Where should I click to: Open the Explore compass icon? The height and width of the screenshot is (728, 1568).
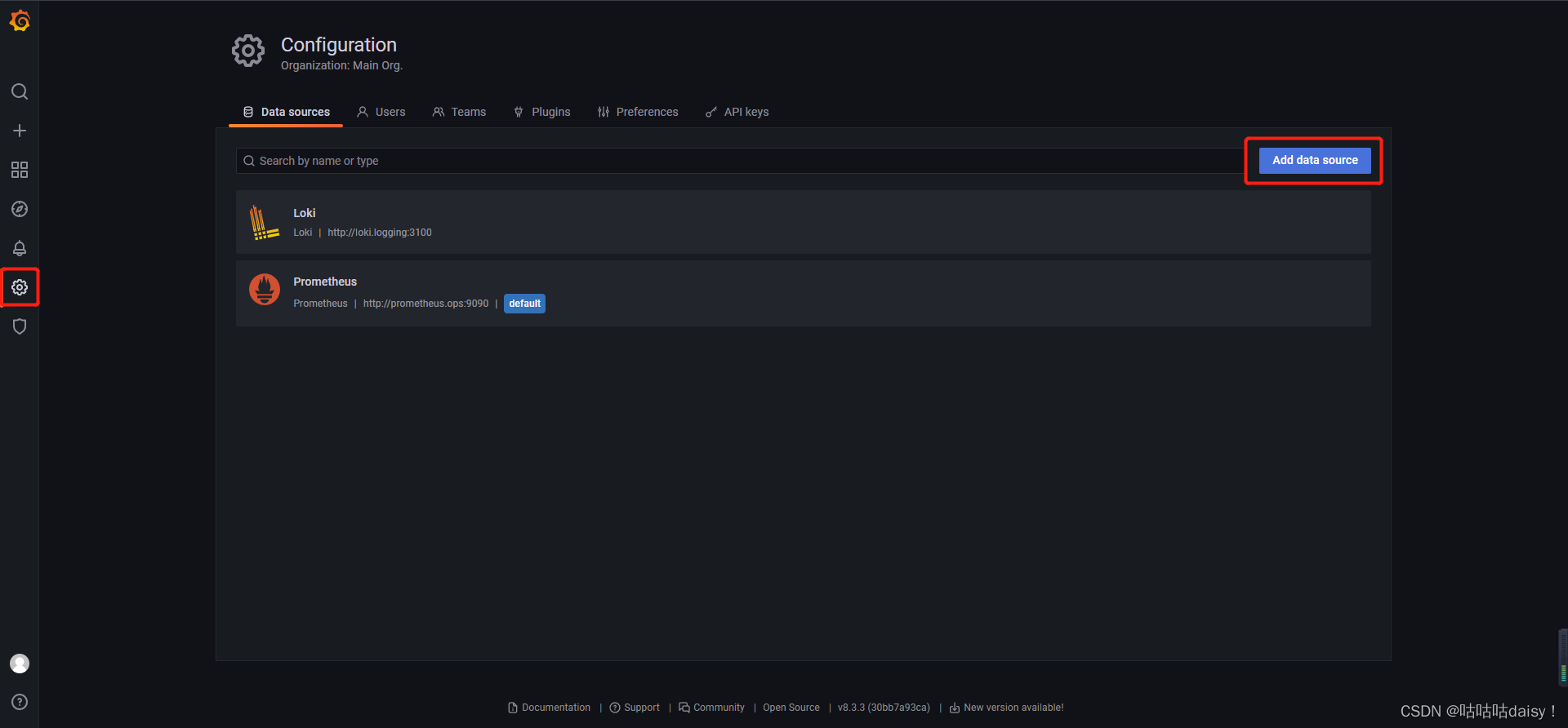pos(20,209)
